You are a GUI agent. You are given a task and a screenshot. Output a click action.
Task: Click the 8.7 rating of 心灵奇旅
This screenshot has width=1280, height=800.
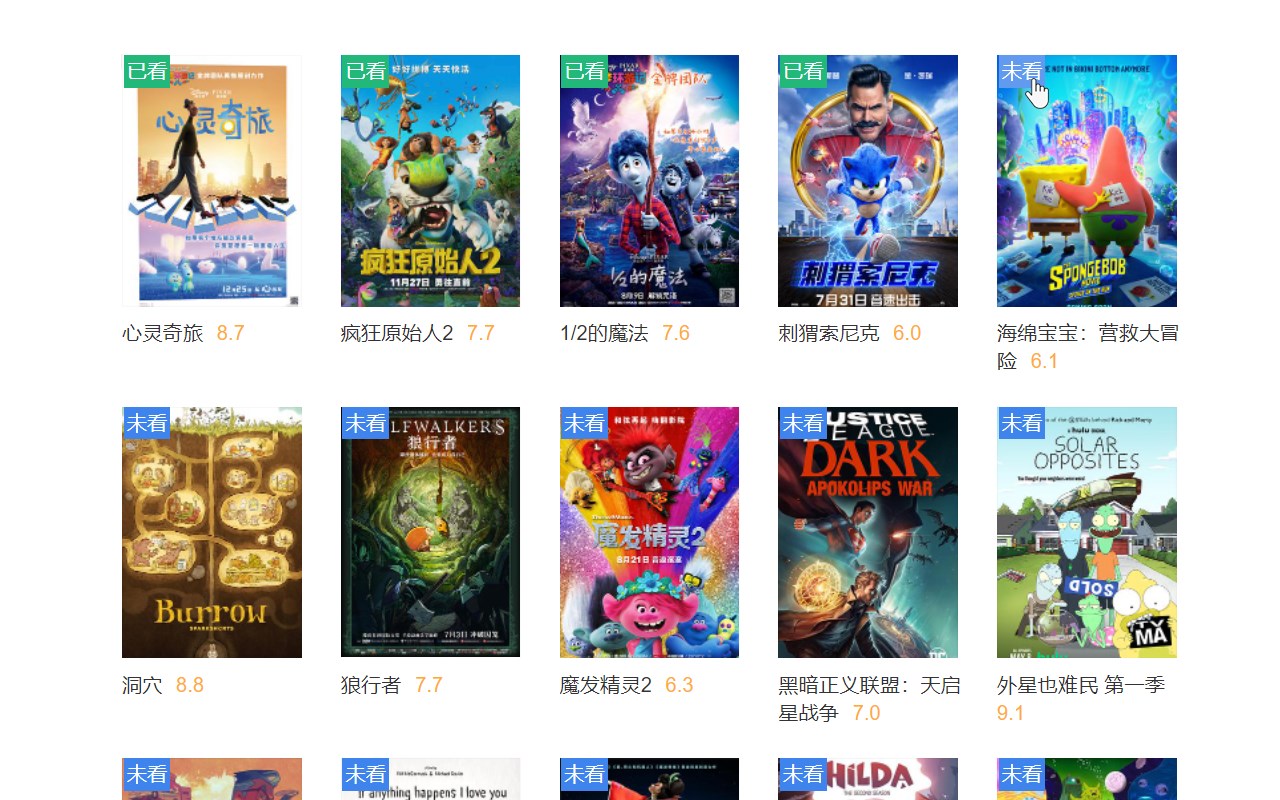point(230,333)
